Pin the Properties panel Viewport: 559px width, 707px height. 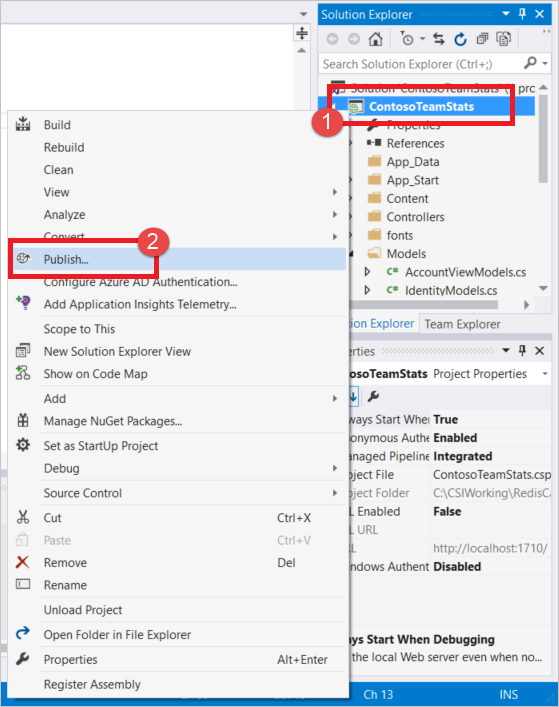tap(522, 350)
